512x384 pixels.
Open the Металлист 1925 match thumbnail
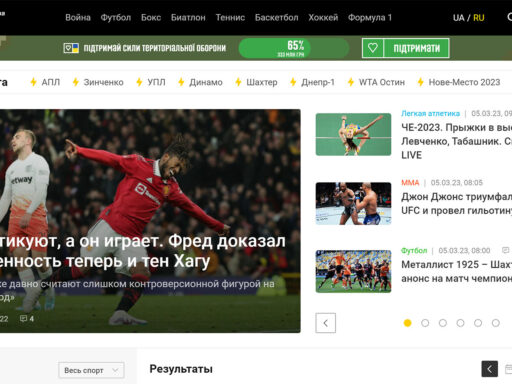click(353, 271)
